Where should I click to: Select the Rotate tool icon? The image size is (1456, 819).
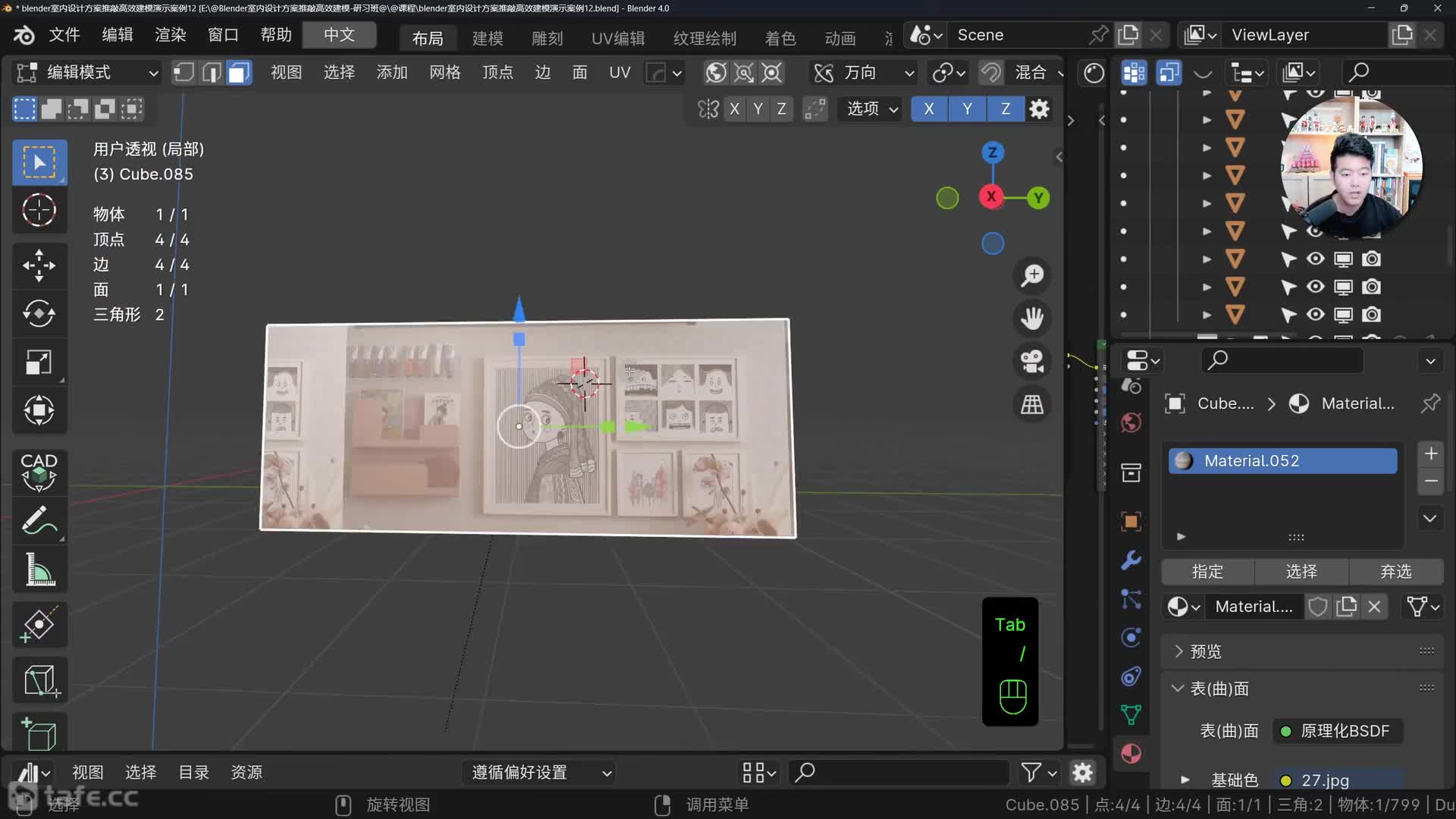click(39, 313)
